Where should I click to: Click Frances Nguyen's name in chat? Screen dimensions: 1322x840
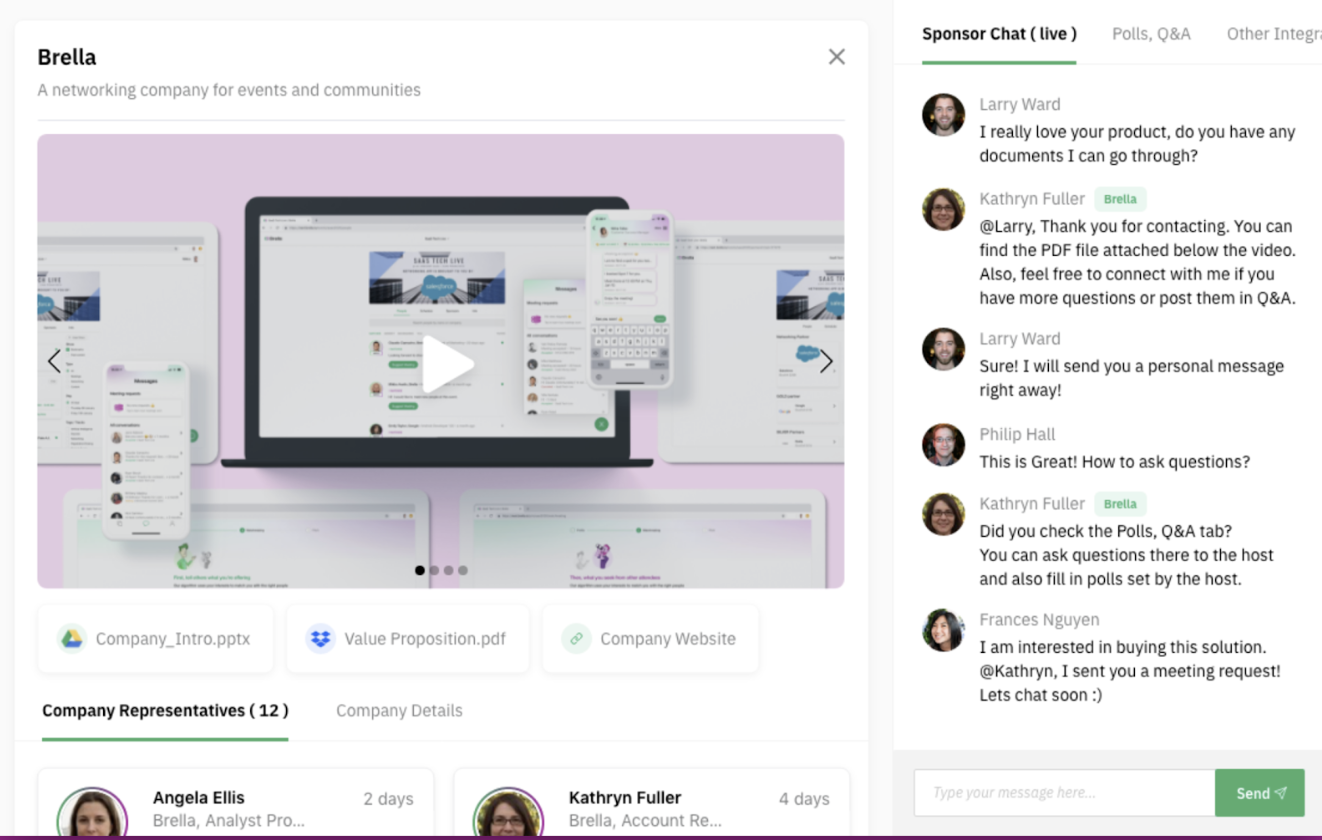pos(1039,620)
